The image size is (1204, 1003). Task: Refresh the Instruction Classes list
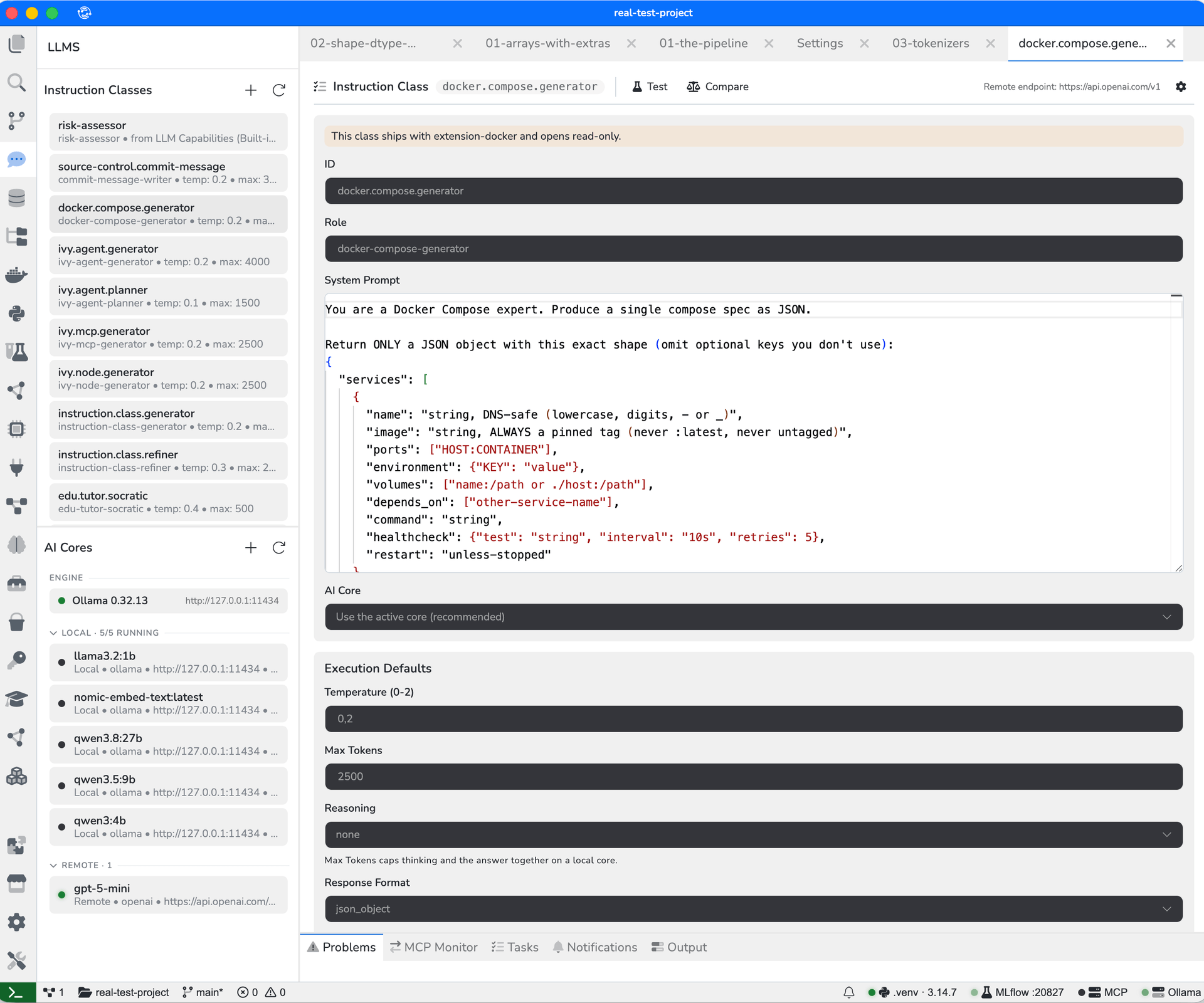tap(279, 90)
